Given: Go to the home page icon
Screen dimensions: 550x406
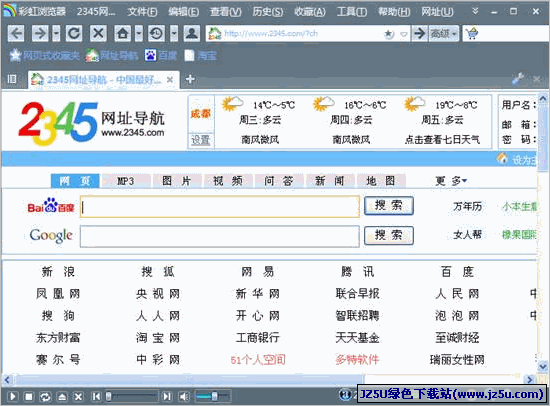Looking at the screenshot, I should click(123, 34).
